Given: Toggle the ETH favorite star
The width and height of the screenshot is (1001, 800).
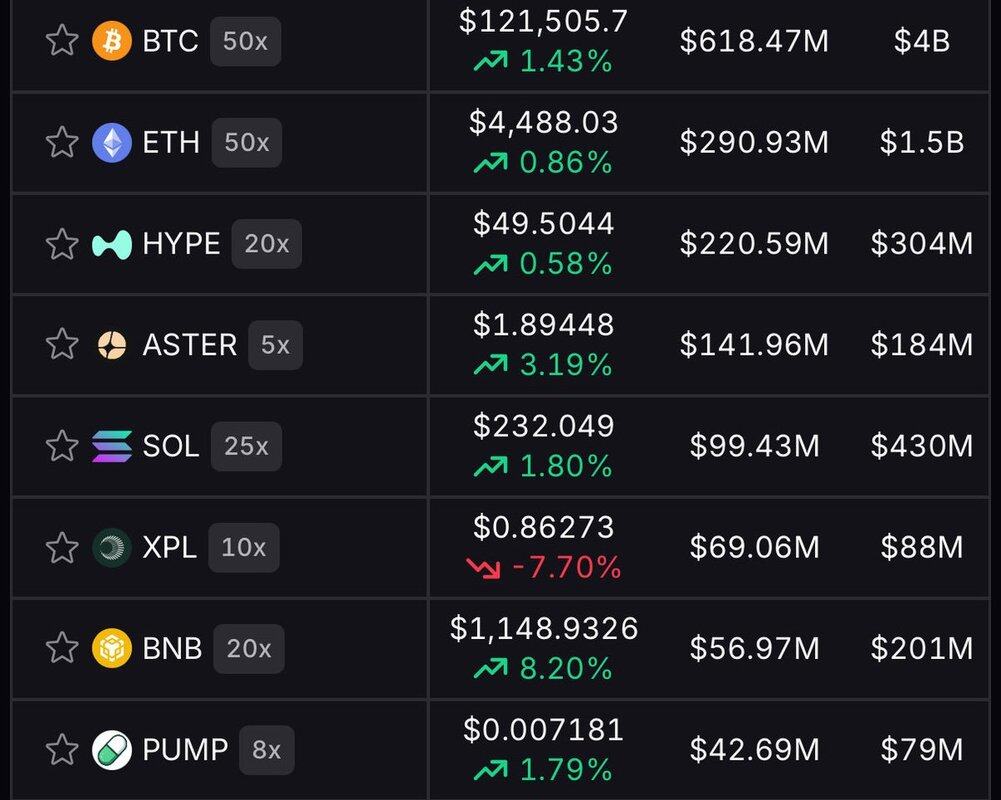Looking at the screenshot, I should [62, 143].
